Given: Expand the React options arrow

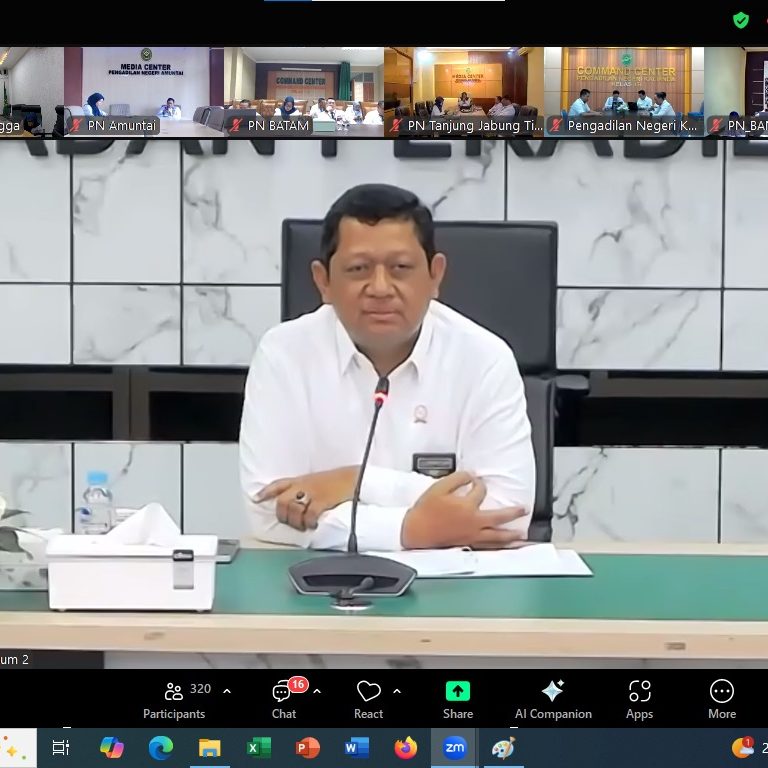Looking at the screenshot, I should 397,691.
